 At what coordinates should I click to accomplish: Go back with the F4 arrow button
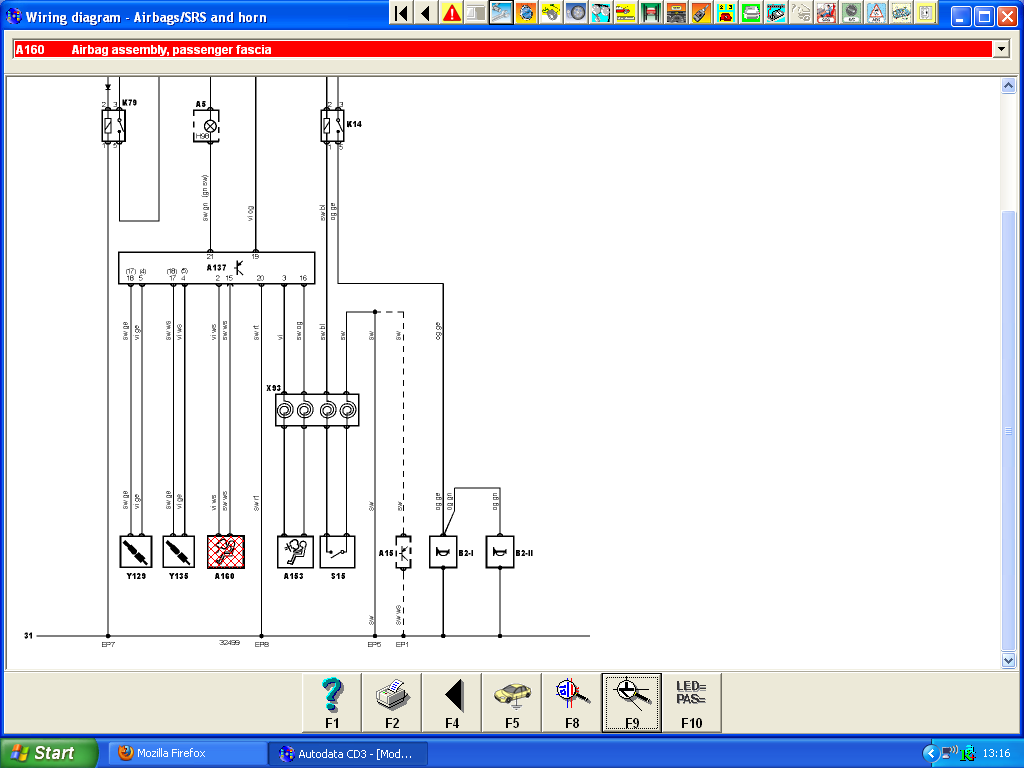point(452,703)
